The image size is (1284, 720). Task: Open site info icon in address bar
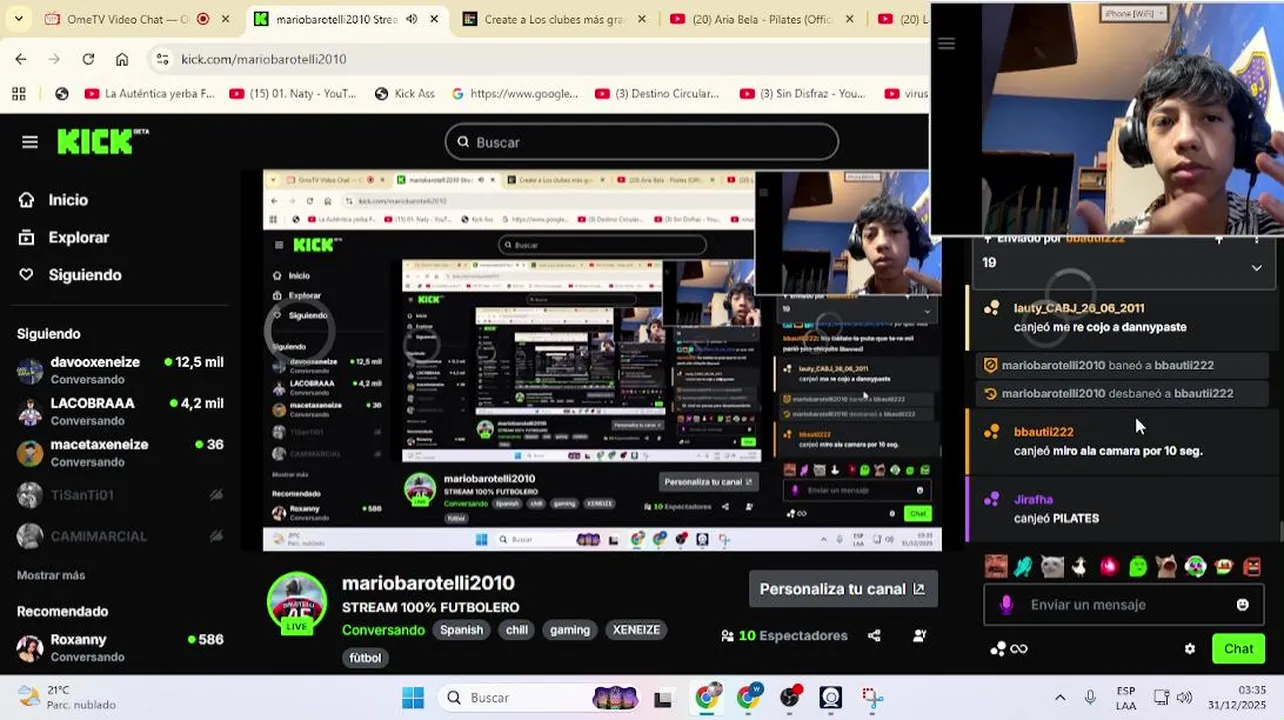(x=163, y=59)
